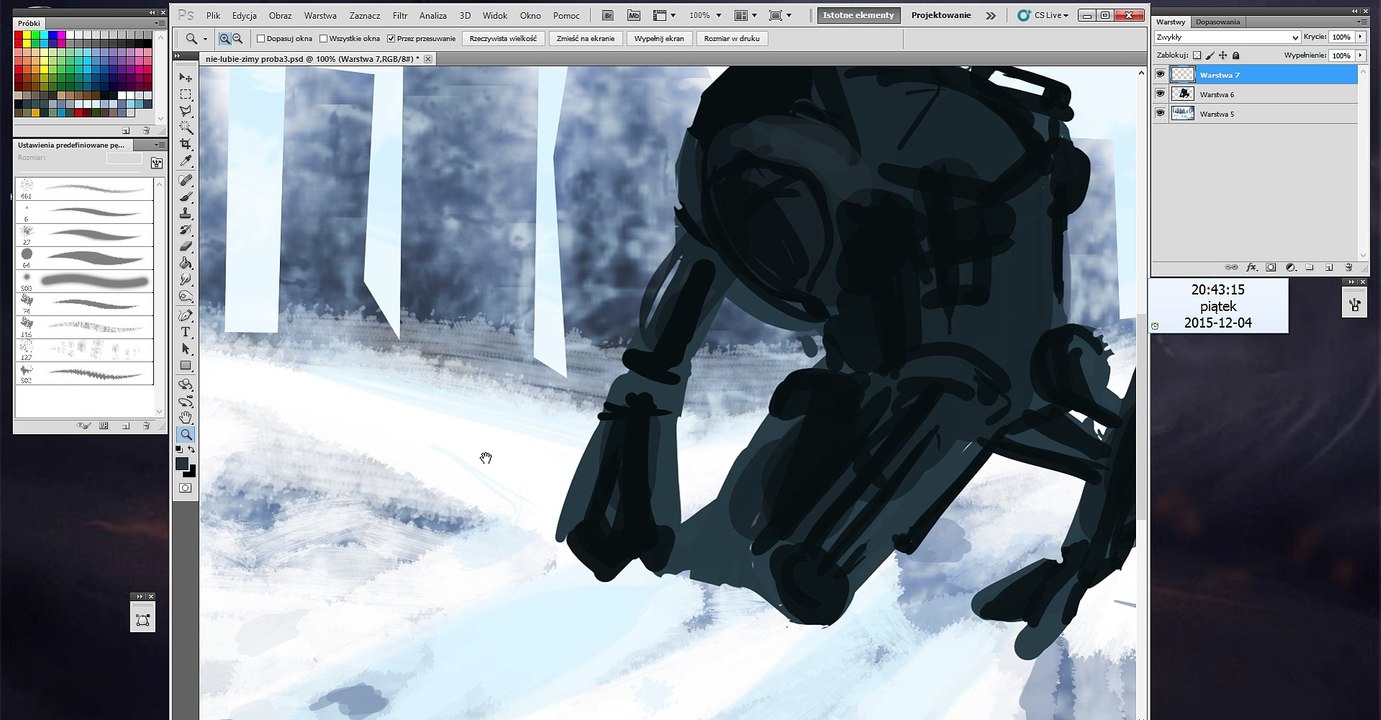Viewport: 1381px width, 720px height.
Task: Open the Filtr menu
Action: [400, 15]
